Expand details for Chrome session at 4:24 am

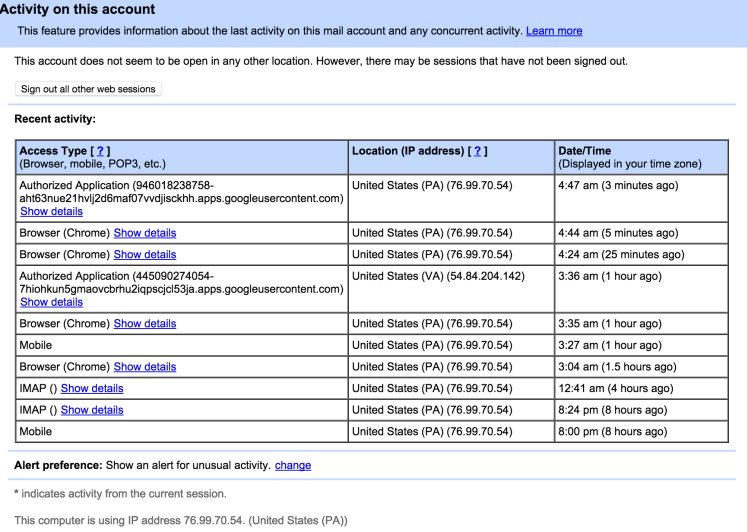(x=144, y=255)
